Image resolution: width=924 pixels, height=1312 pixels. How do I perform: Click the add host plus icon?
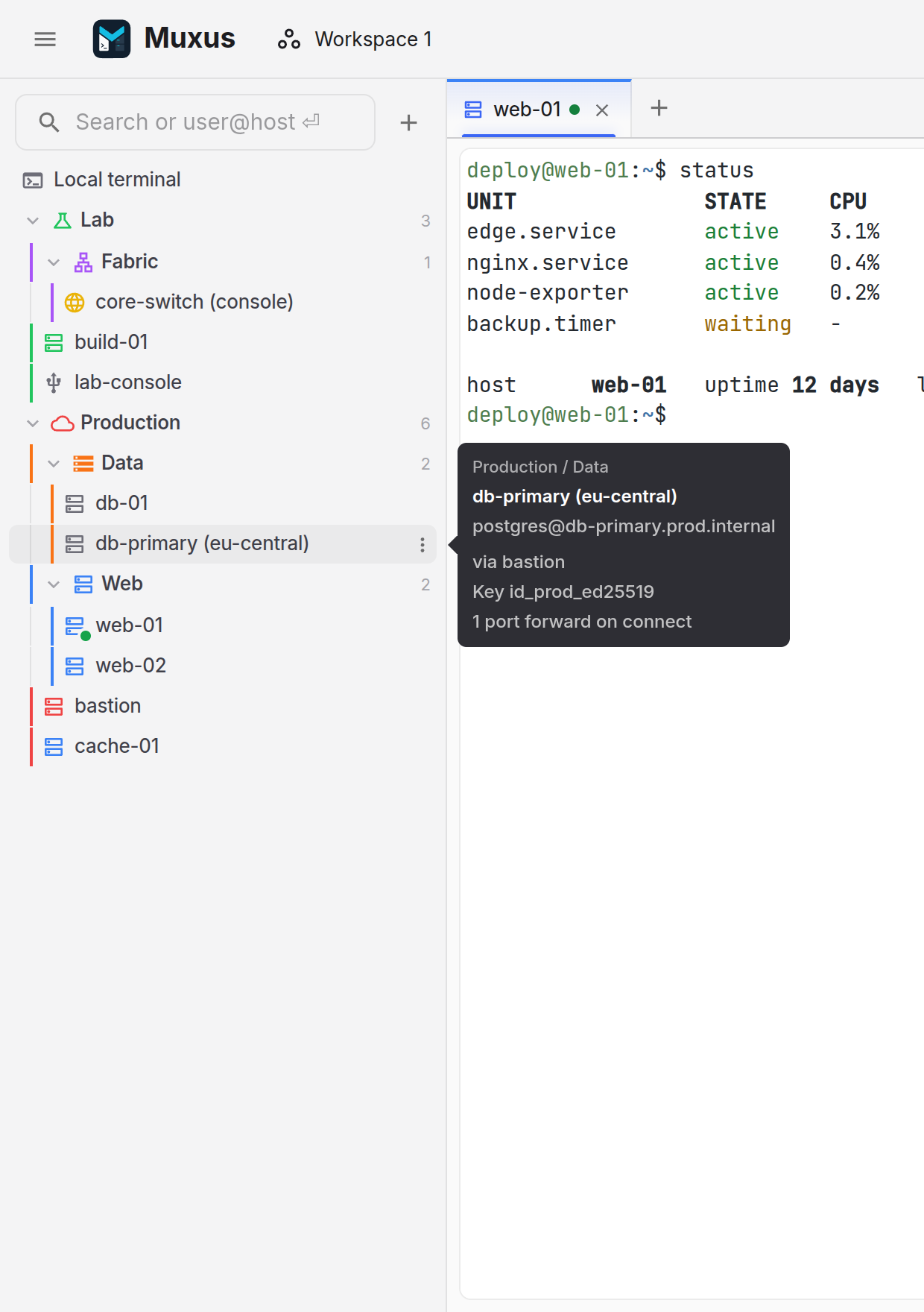point(408,122)
